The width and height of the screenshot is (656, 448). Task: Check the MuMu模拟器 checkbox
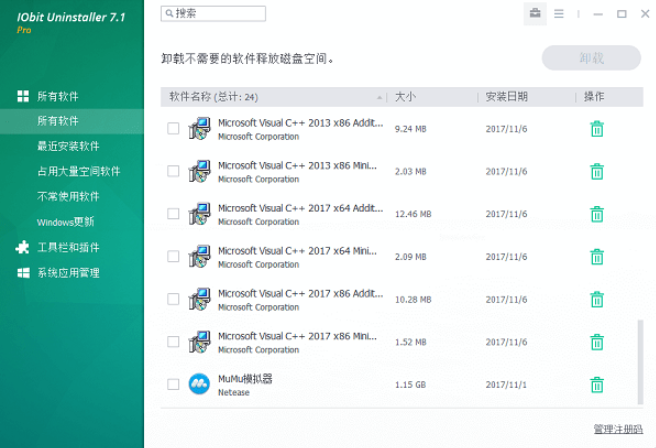pos(173,384)
